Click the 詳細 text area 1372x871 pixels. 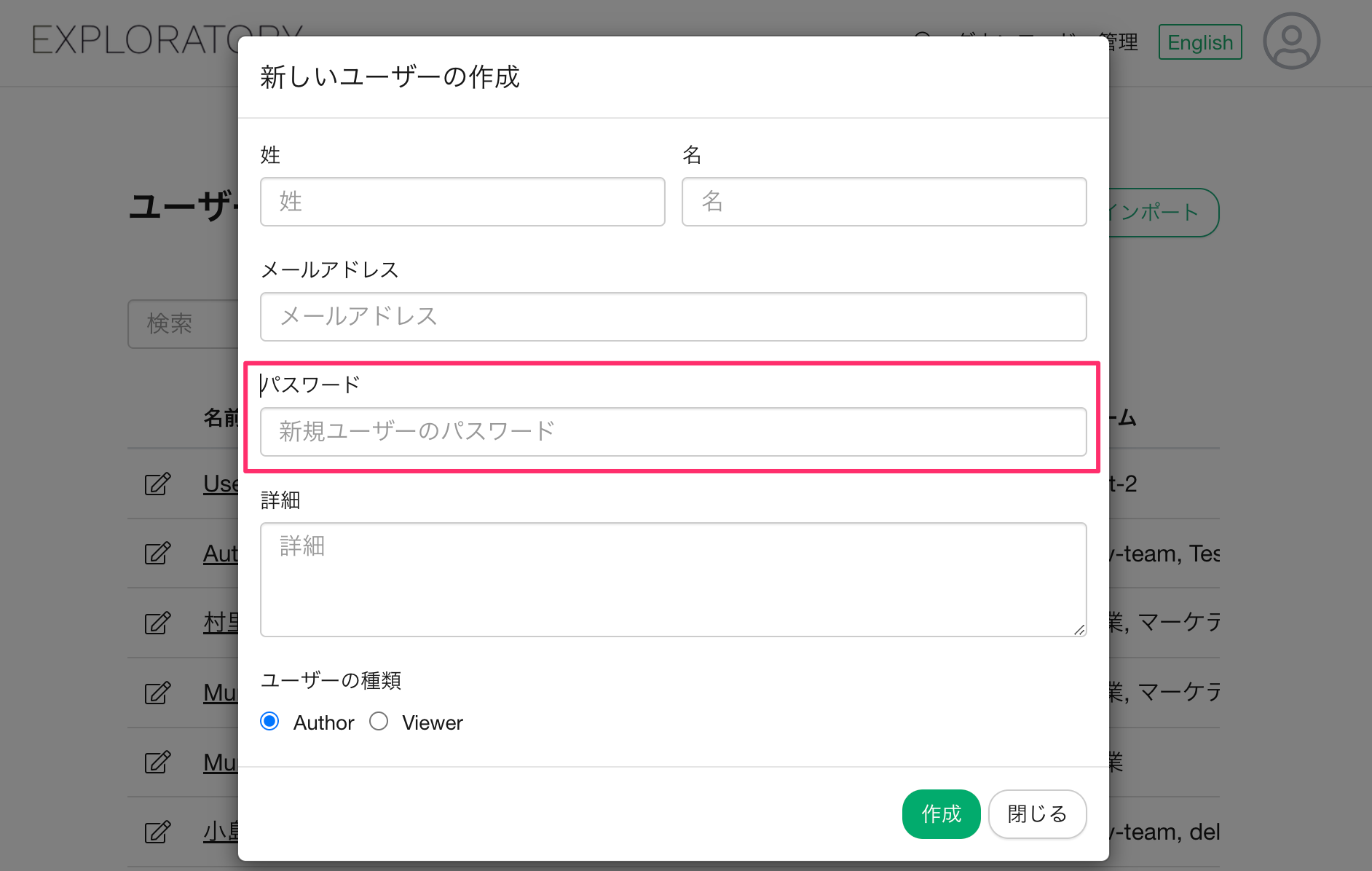point(674,580)
